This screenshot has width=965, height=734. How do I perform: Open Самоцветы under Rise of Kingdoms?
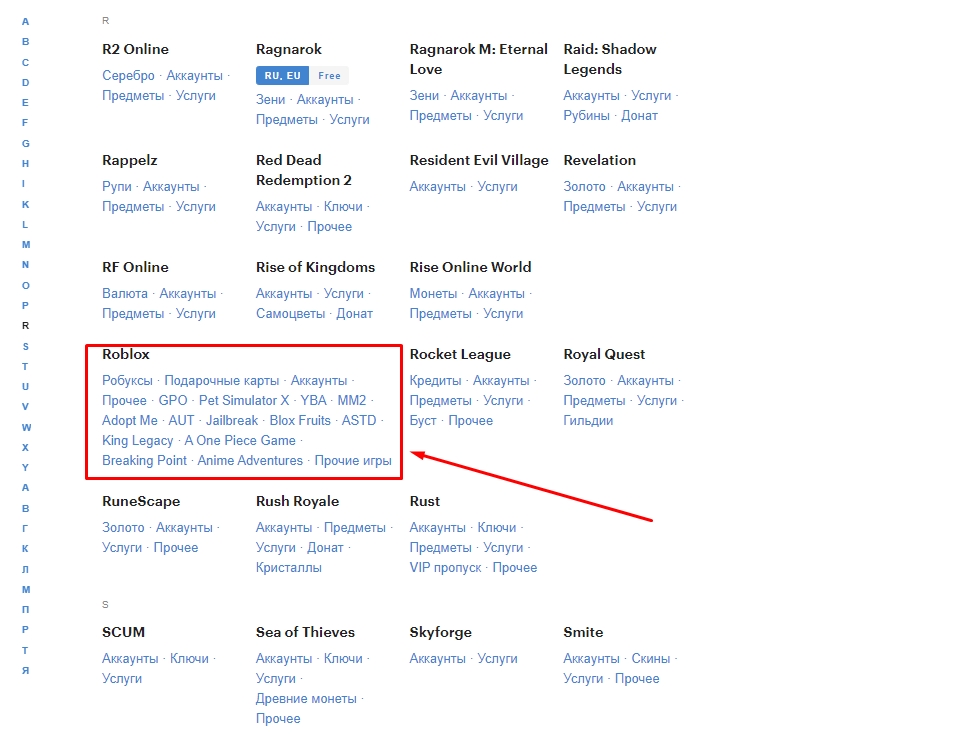(290, 314)
